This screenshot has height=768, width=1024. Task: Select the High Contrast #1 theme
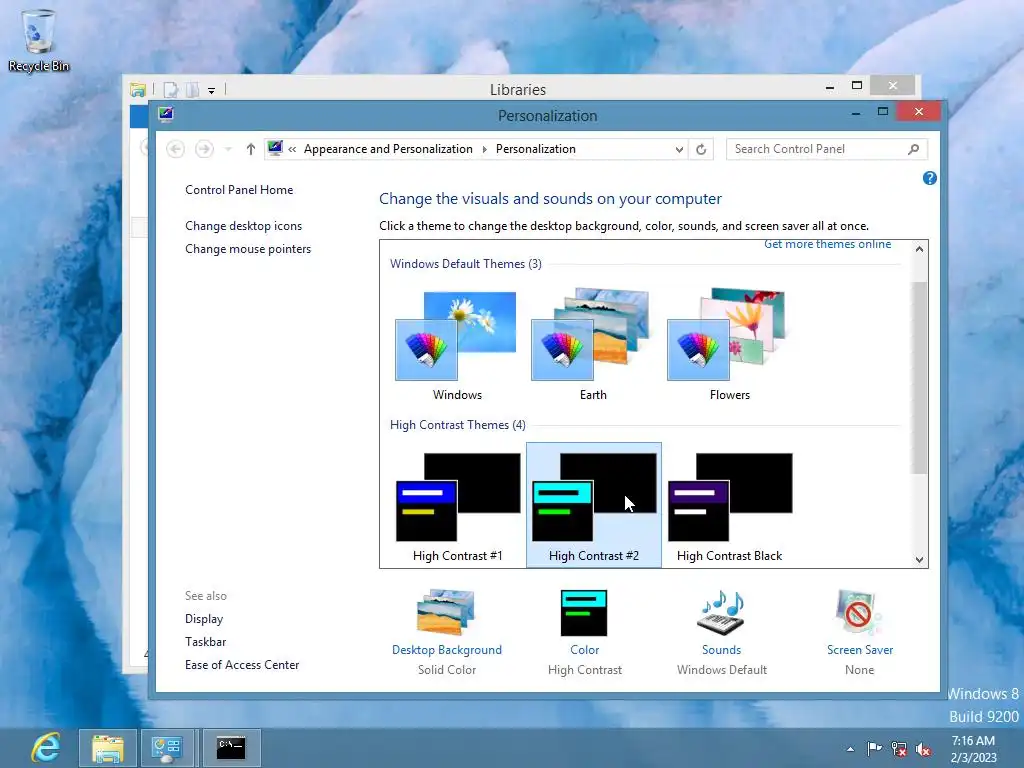point(457,505)
